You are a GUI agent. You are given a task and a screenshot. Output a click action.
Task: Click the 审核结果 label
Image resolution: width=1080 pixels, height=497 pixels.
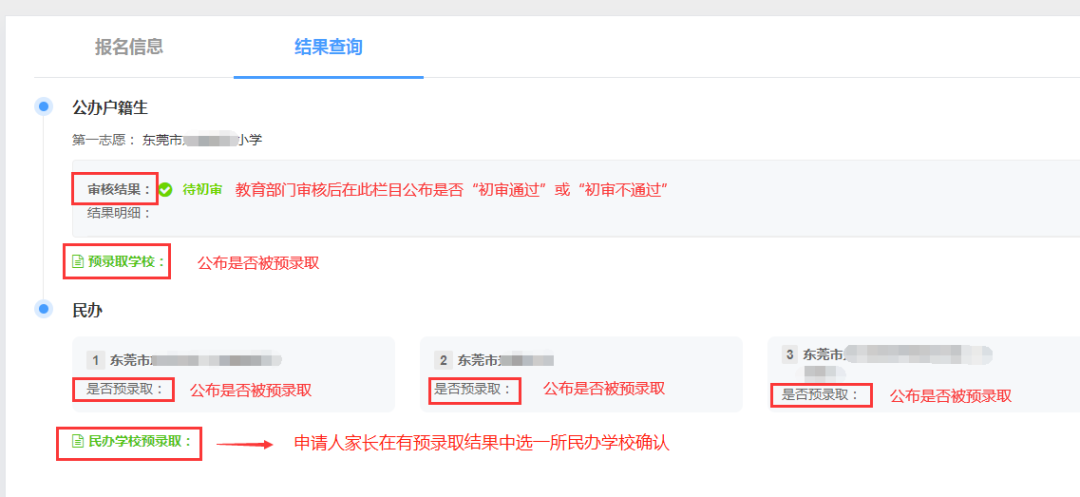tap(118, 189)
